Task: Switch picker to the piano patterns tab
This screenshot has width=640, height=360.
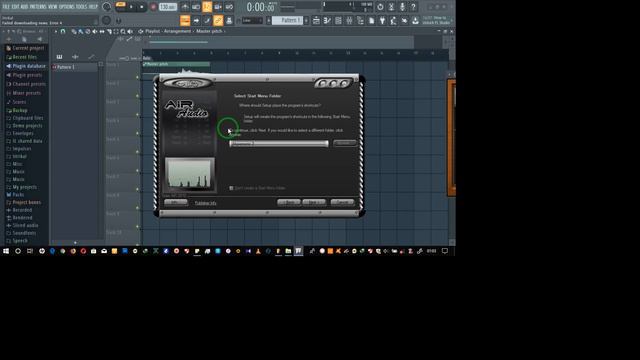Action: click(x=60, y=57)
